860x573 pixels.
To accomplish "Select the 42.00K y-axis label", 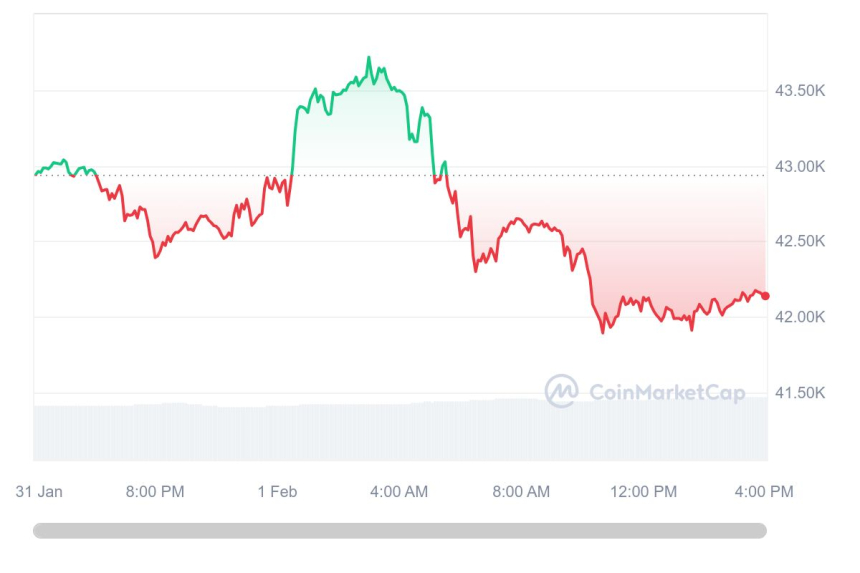I will pyautogui.click(x=800, y=317).
